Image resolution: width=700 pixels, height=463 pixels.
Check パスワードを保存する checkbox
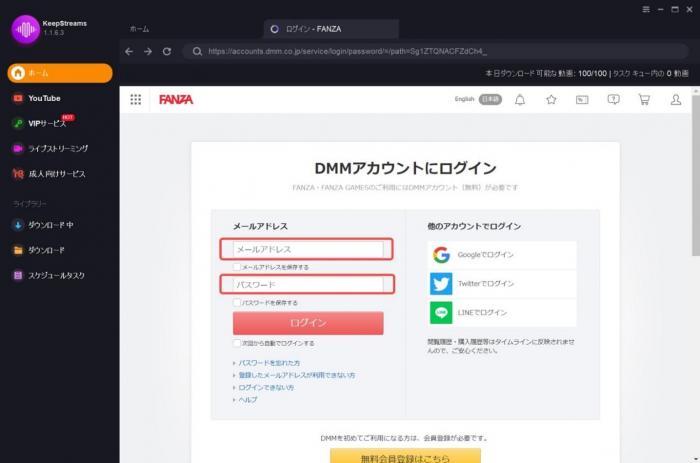point(237,303)
